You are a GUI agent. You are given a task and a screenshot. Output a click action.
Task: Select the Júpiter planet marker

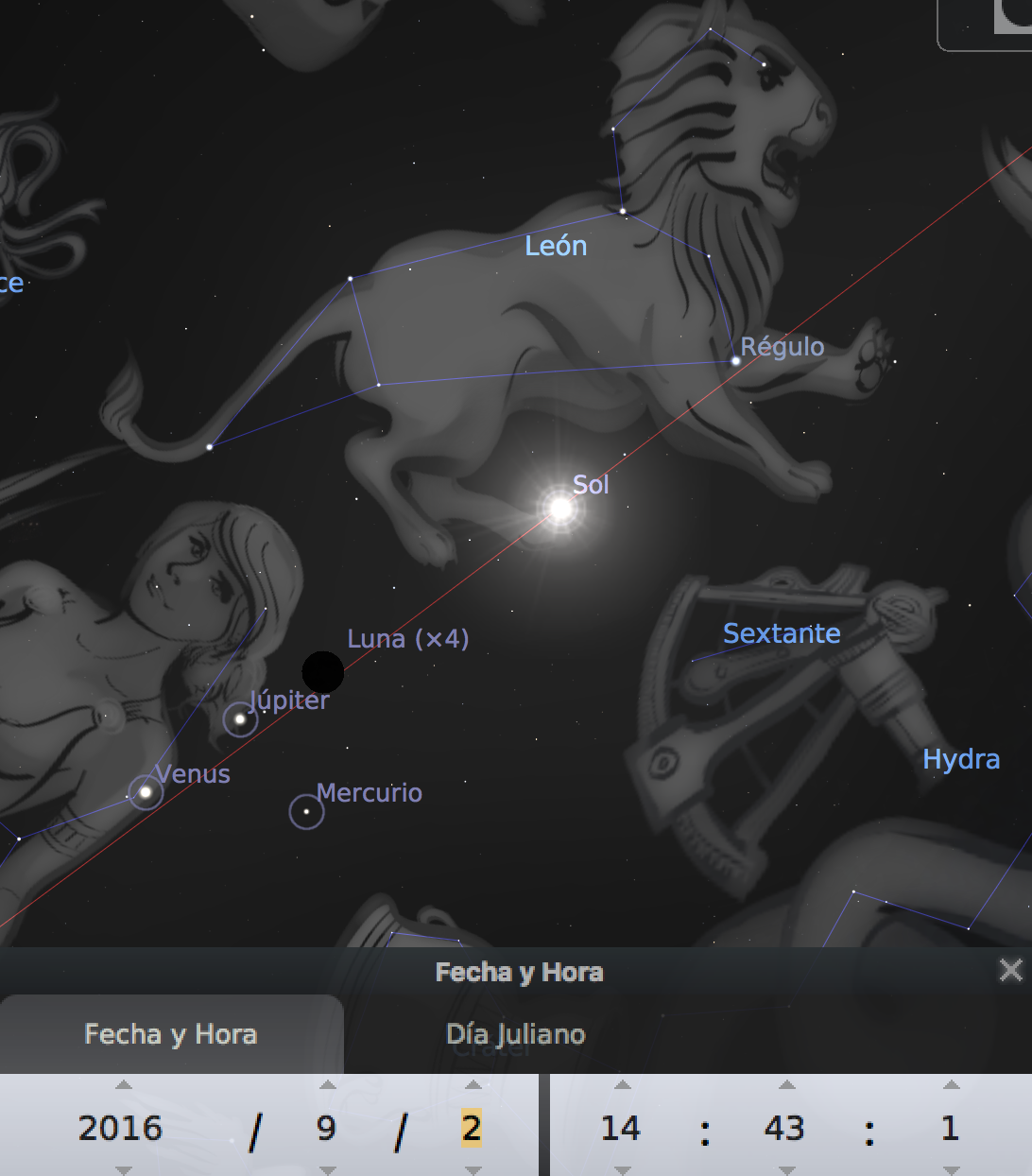click(x=240, y=719)
